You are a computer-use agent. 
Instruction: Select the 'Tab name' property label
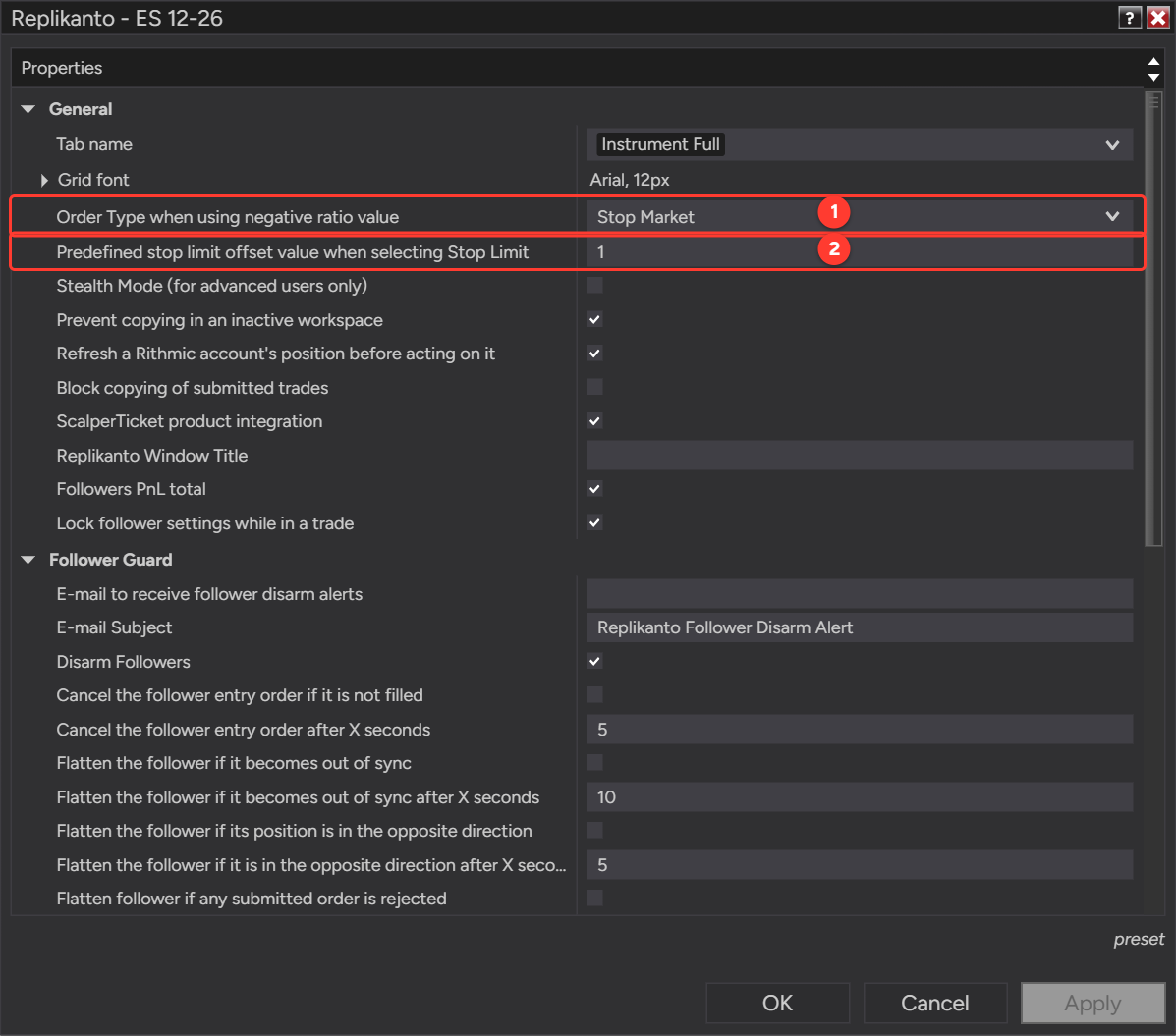(x=94, y=144)
